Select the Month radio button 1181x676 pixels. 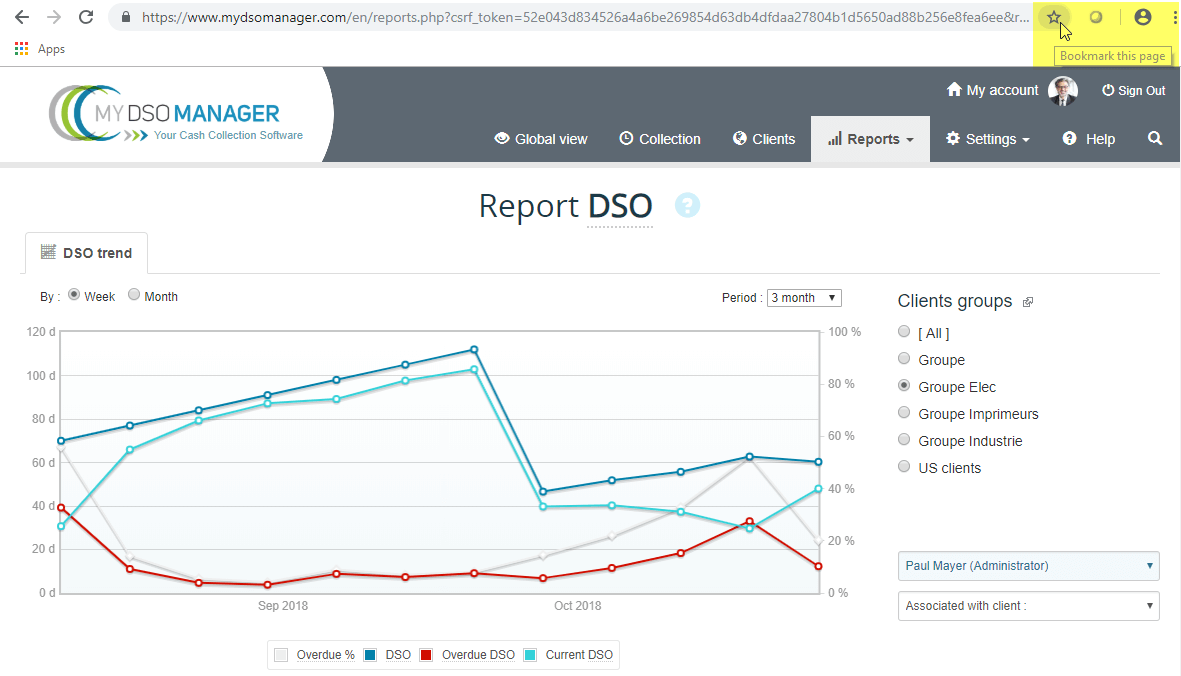pos(134,296)
